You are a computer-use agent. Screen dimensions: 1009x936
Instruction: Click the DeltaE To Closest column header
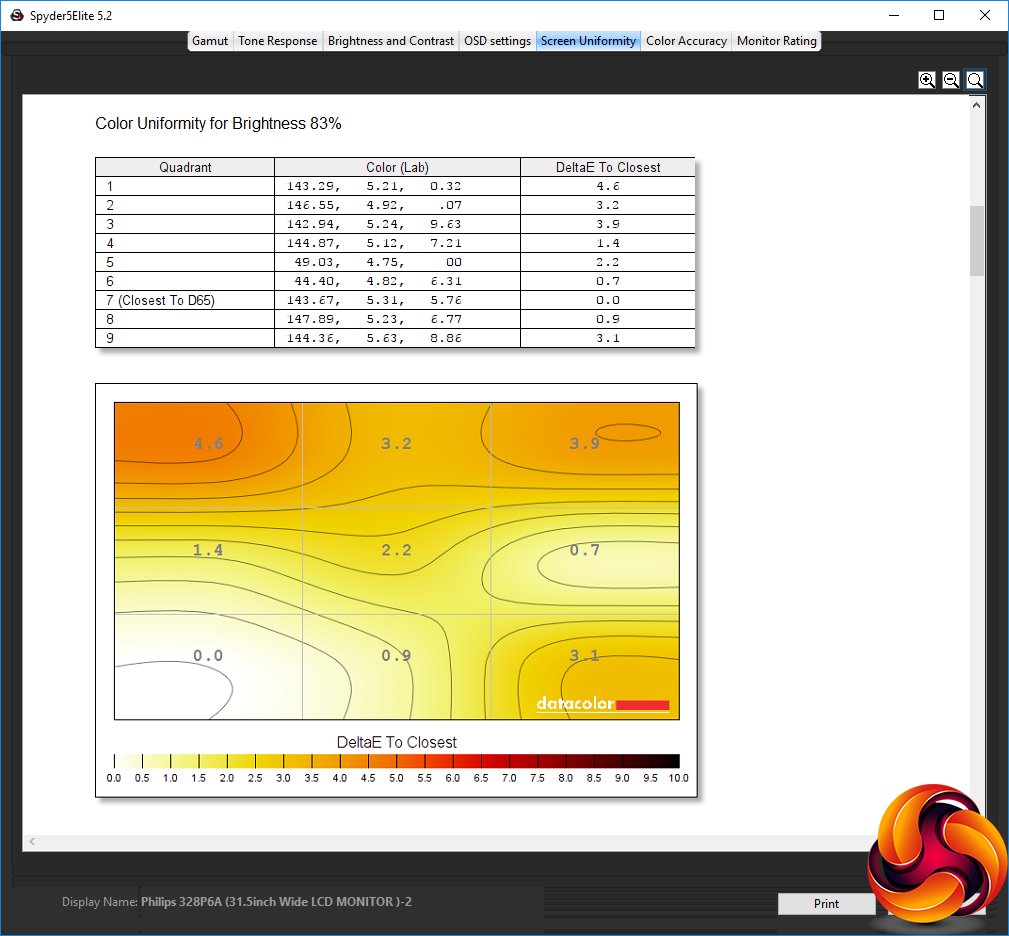coord(607,167)
